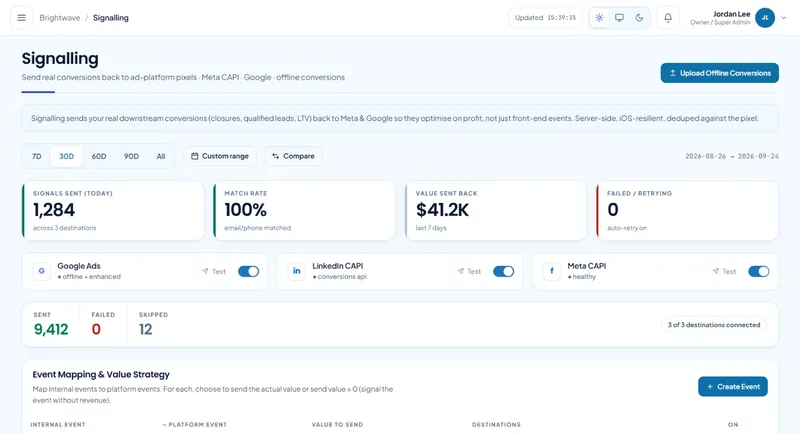Click the LinkedIn CAPI logo icon

pos(296,271)
